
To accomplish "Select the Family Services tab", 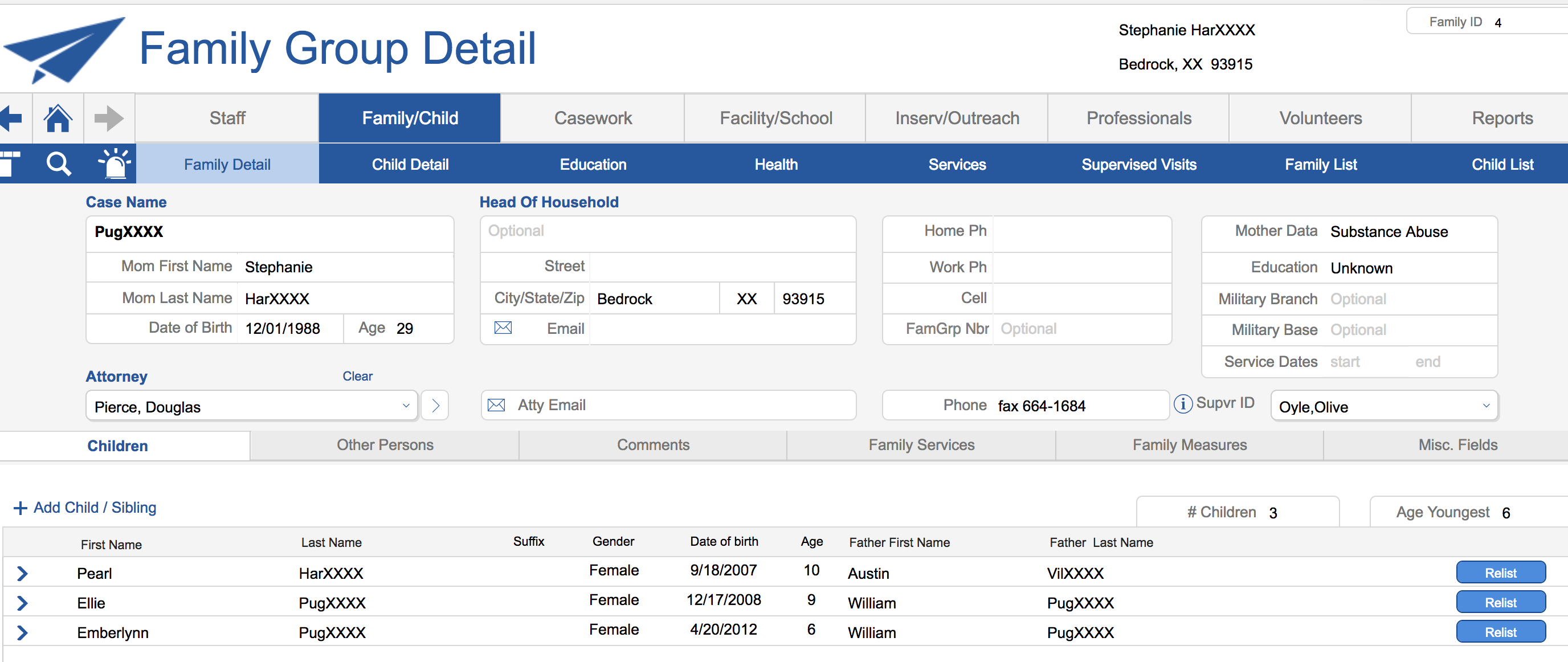I will 921,445.
